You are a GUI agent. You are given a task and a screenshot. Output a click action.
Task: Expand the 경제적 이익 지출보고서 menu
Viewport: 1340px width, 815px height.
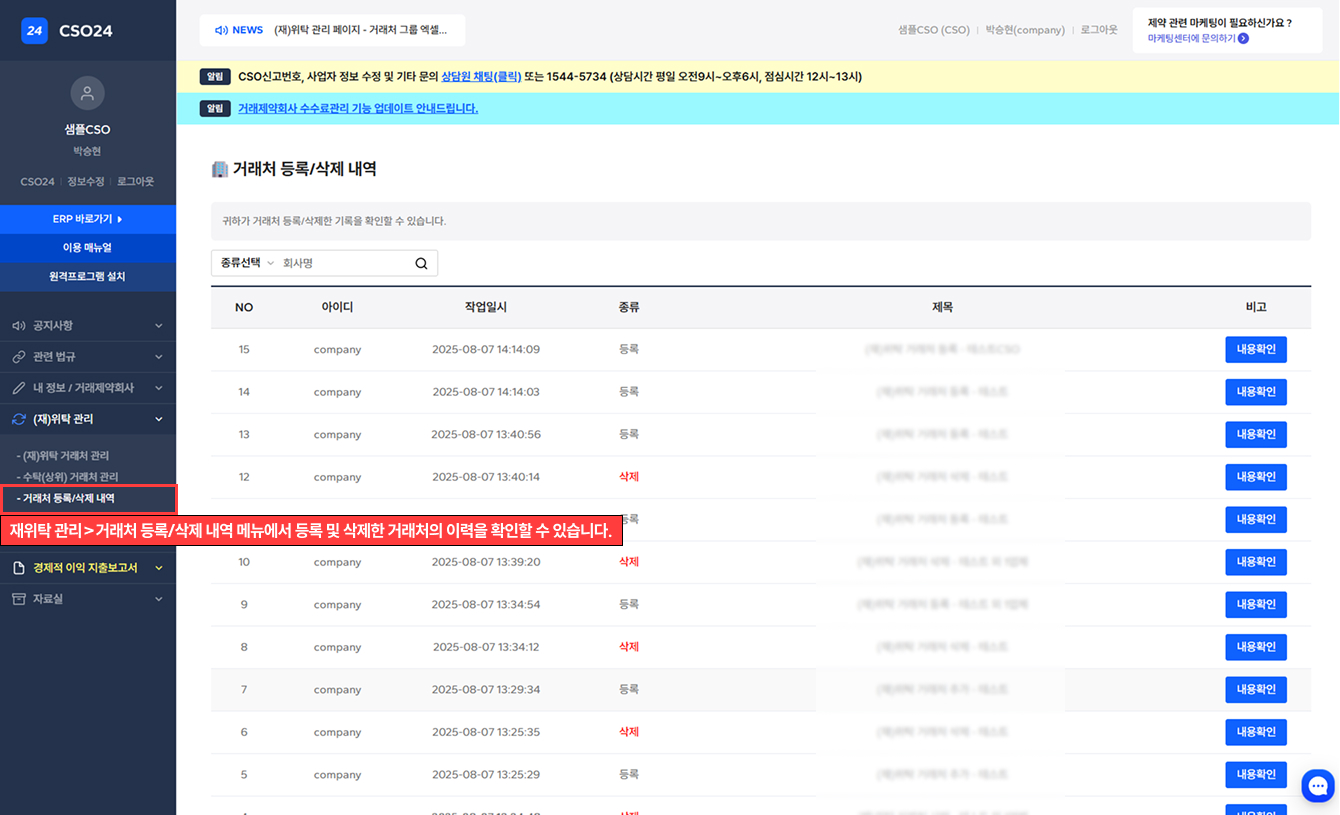(x=88, y=568)
